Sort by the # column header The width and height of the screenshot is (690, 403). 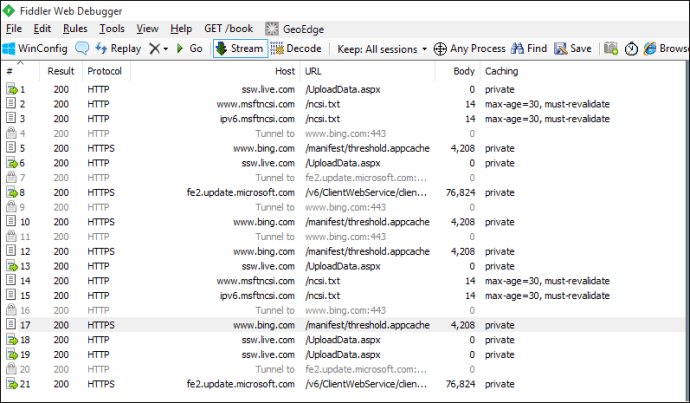[21, 71]
